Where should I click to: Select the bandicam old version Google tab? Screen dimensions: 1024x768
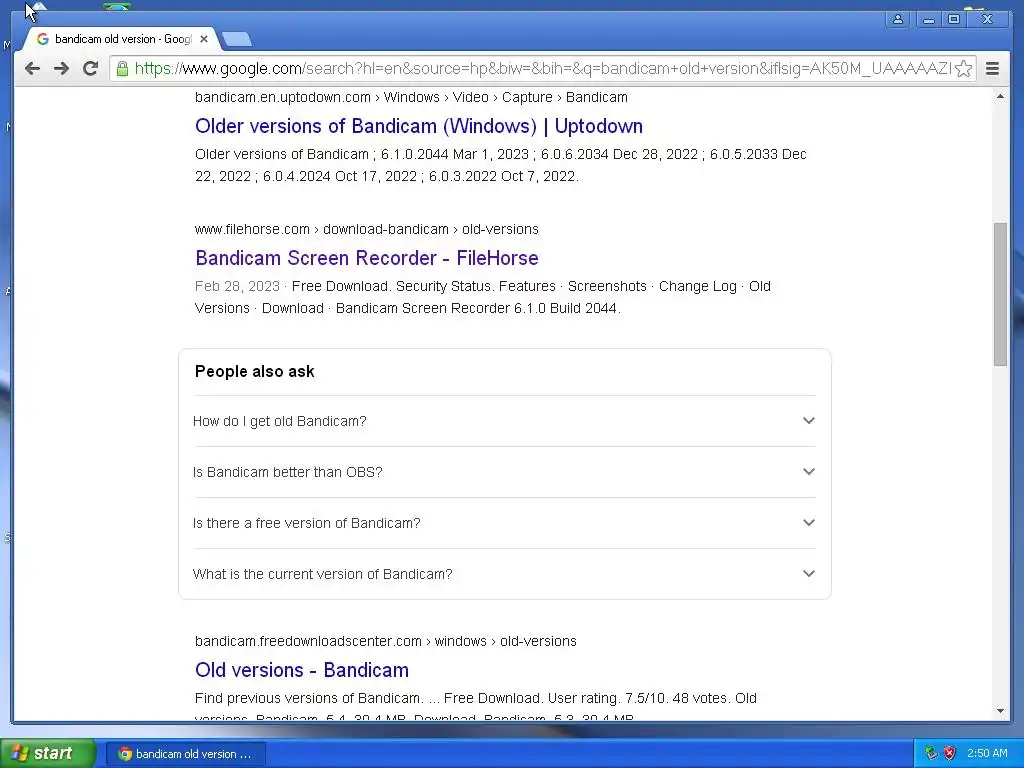pos(122,39)
